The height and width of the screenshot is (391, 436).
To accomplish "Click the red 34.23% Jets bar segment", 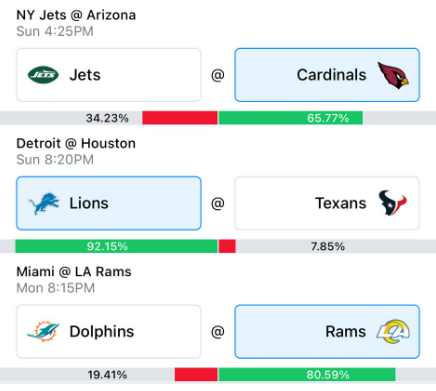I will (x=180, y=118).
